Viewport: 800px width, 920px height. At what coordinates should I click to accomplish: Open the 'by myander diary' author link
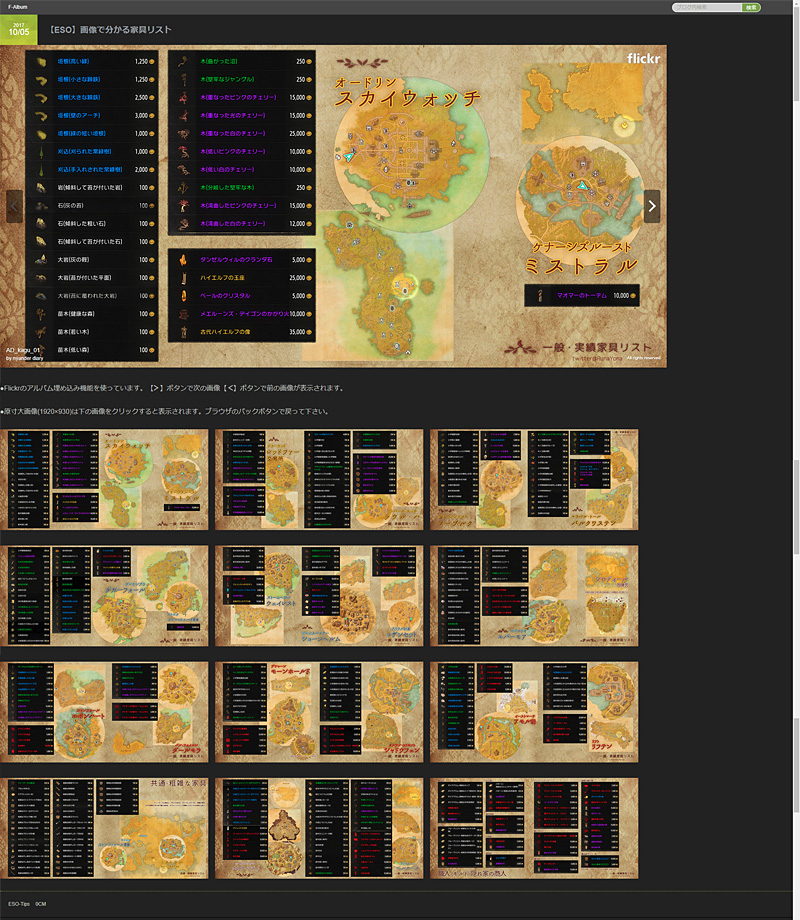click(25, 358)
